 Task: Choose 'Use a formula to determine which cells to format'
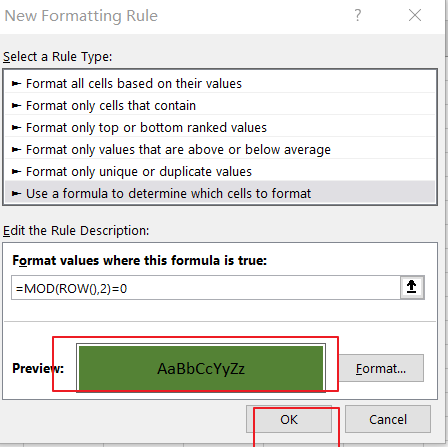click(220, 193)
